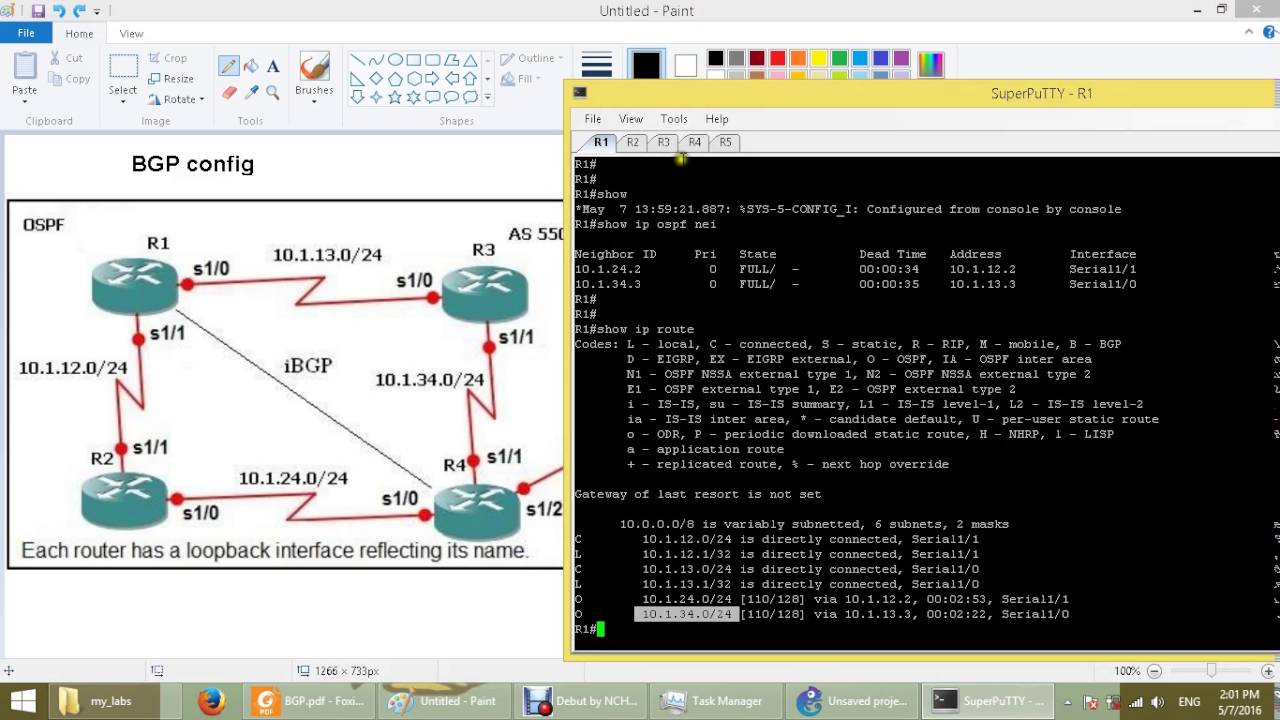Select the Magnifier tool
The width and height of the screenshot is (1280, 720).
point(272,93)
